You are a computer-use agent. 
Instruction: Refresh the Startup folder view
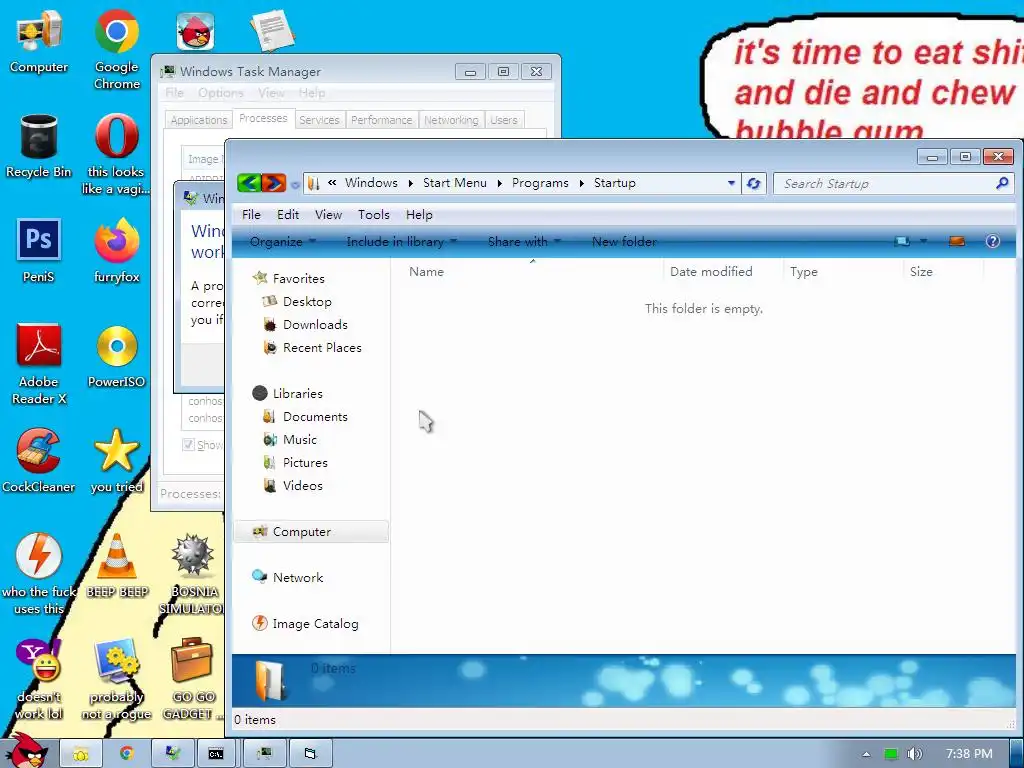753,184
